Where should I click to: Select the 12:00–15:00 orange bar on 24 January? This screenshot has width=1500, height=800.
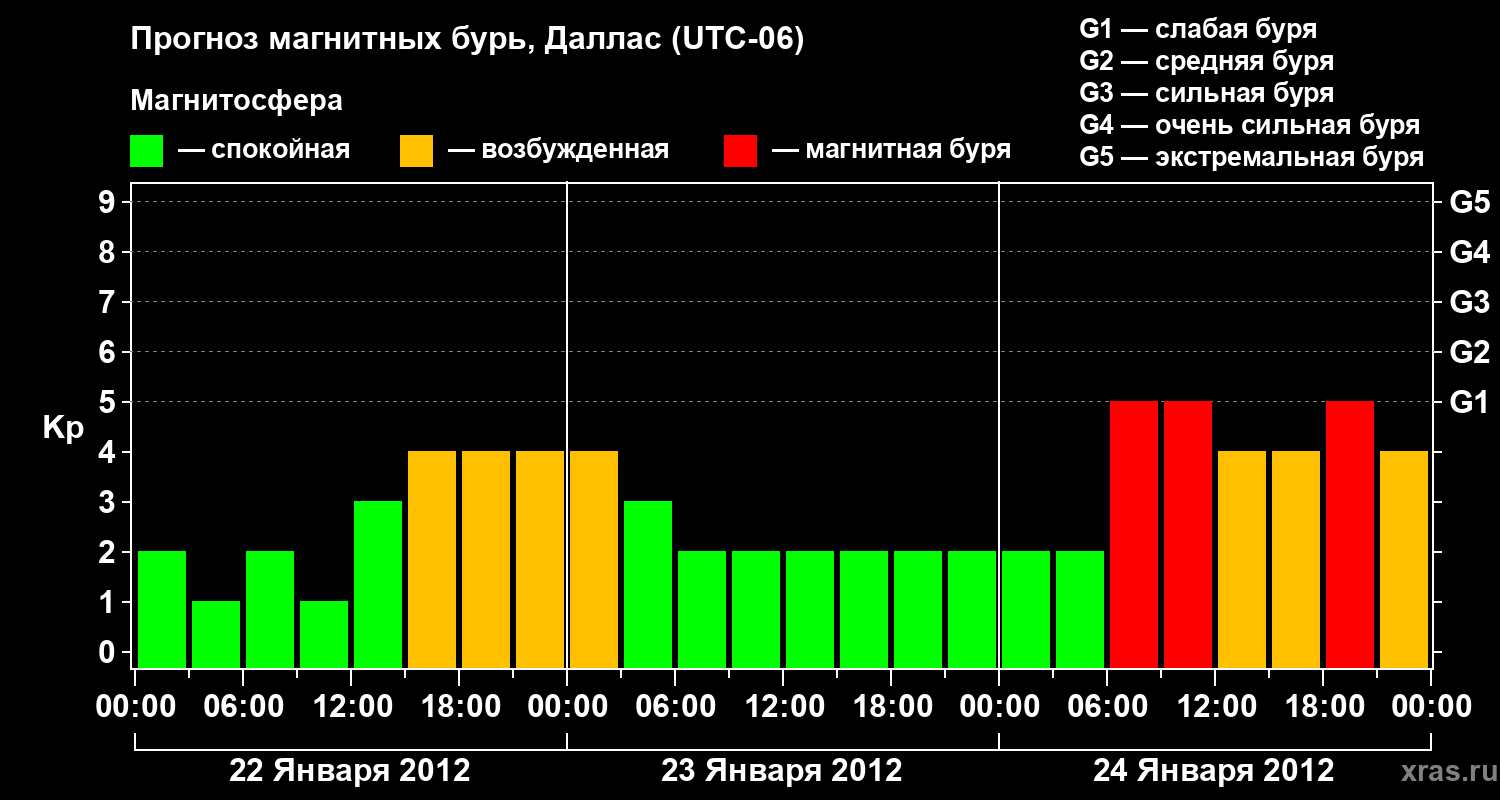[x=1242, y=559]
